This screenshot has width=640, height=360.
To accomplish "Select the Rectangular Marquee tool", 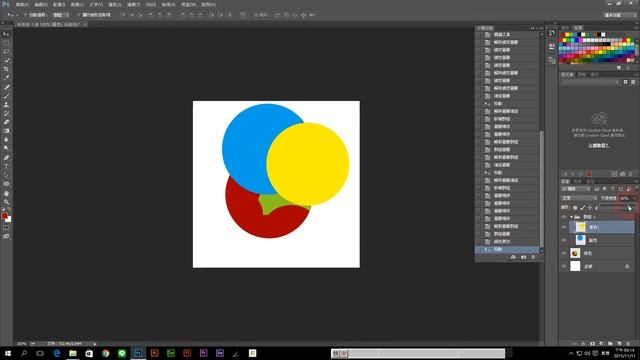I will [x=6, y=43].
